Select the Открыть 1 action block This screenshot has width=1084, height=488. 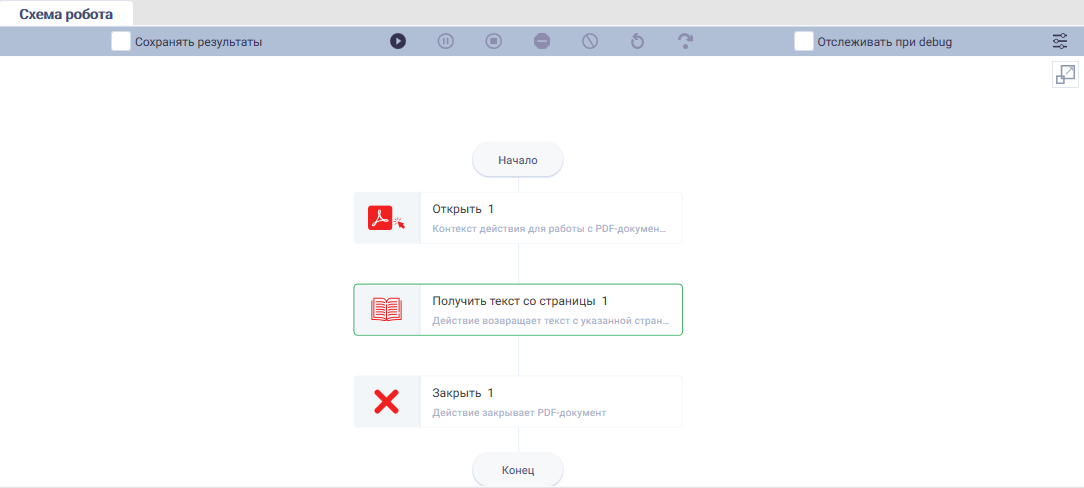[518, 218]
